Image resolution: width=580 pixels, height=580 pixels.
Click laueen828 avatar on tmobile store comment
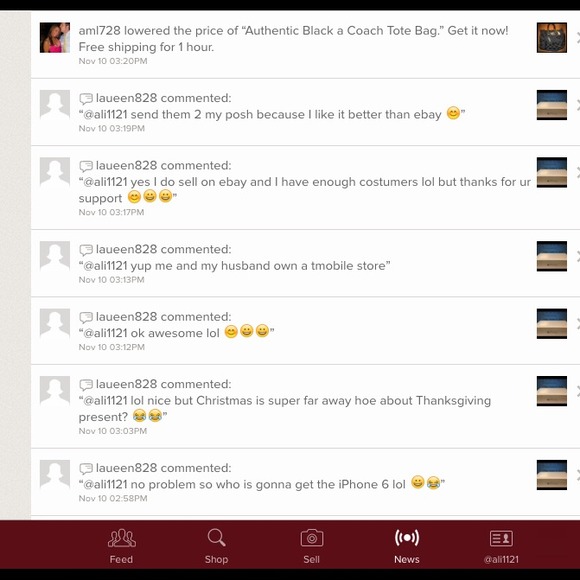[55, 256]
